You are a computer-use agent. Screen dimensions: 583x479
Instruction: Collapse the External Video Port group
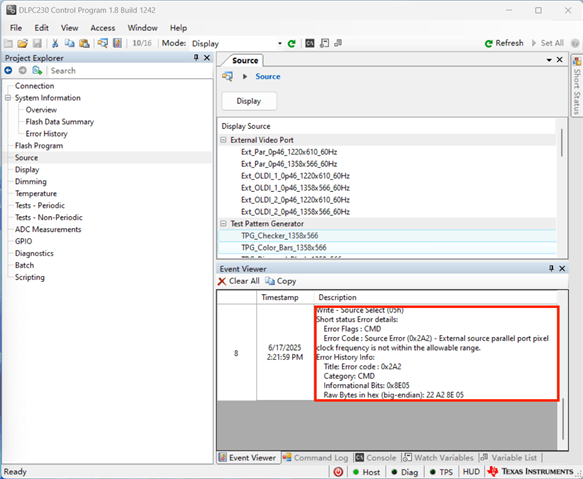click(x=223, y=140)
